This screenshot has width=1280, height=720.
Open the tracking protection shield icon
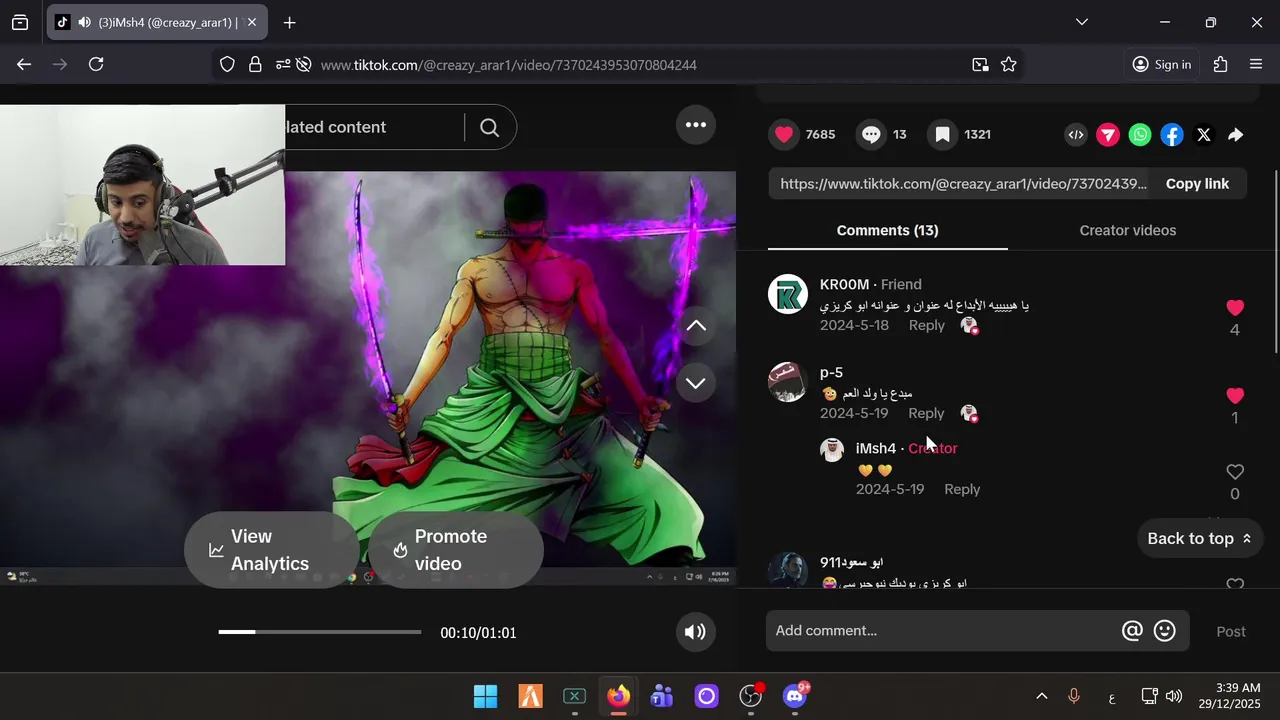point(227,64)
